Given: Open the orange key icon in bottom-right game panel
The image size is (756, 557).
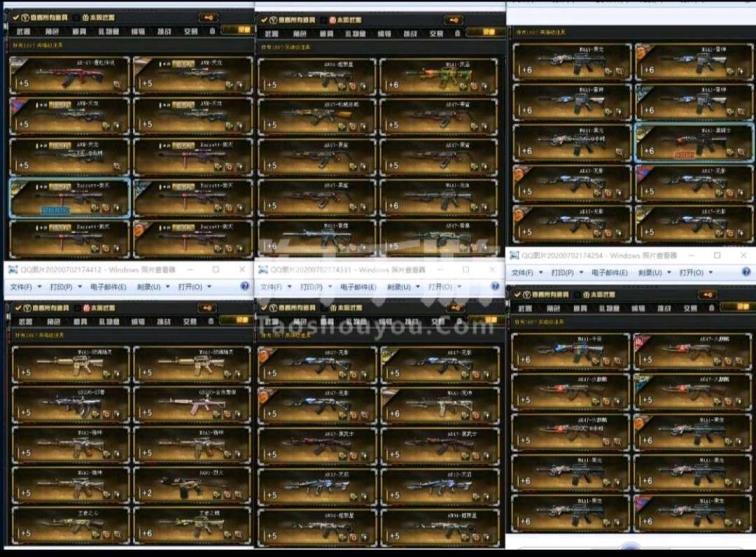Looking at the screenshot, I should click(x=707, y=295).
